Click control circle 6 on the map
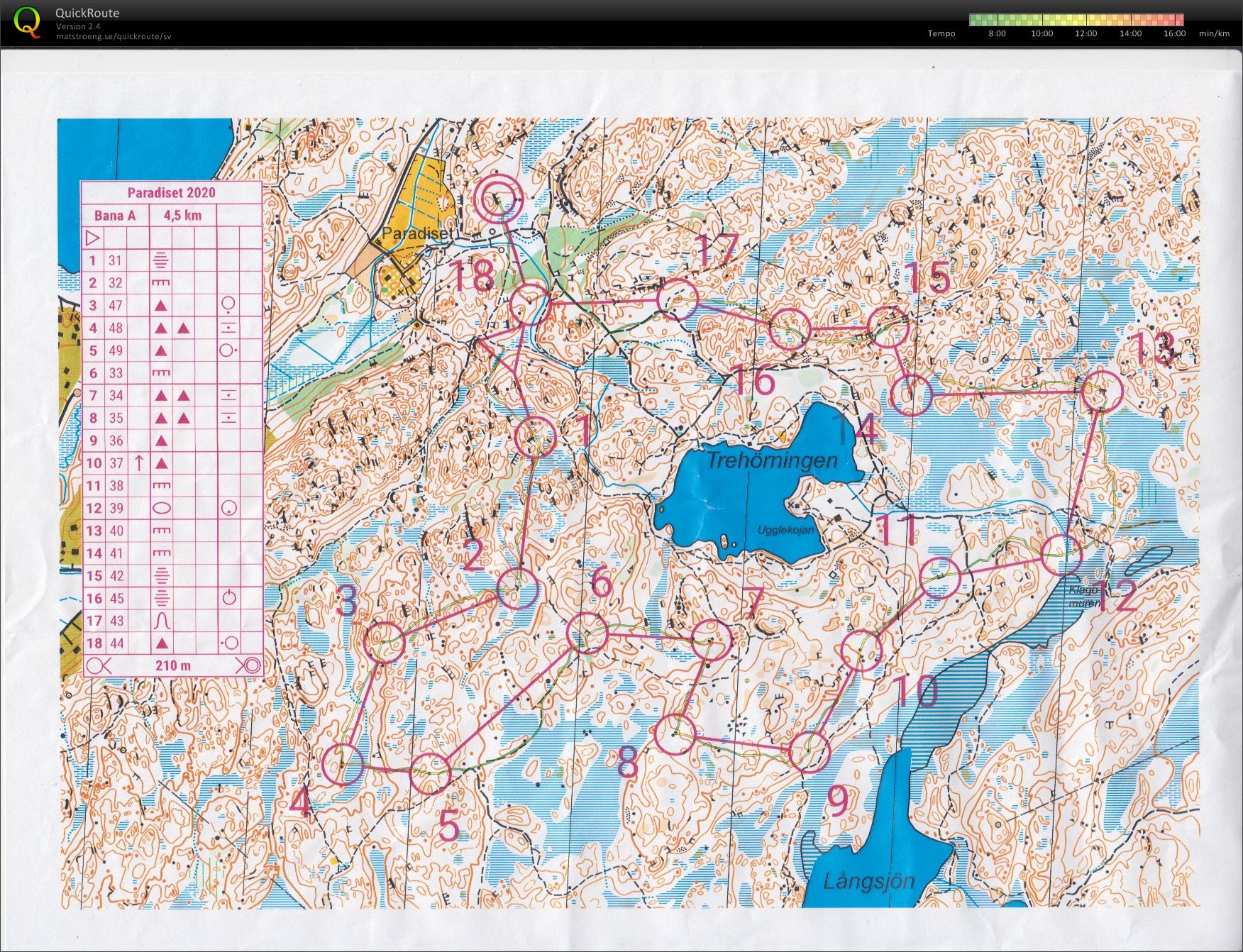Viewport: 1243px width, 952px height. coord(587,633)
